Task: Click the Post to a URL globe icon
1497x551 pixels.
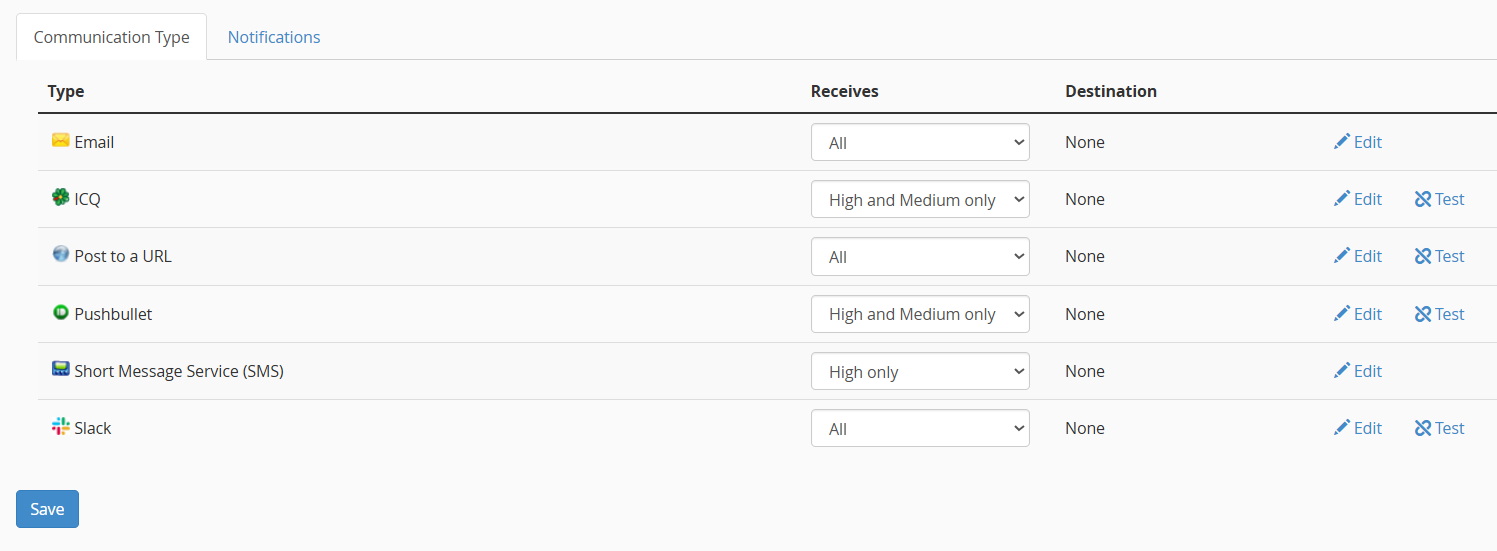Action: click(x=60, y=255)
